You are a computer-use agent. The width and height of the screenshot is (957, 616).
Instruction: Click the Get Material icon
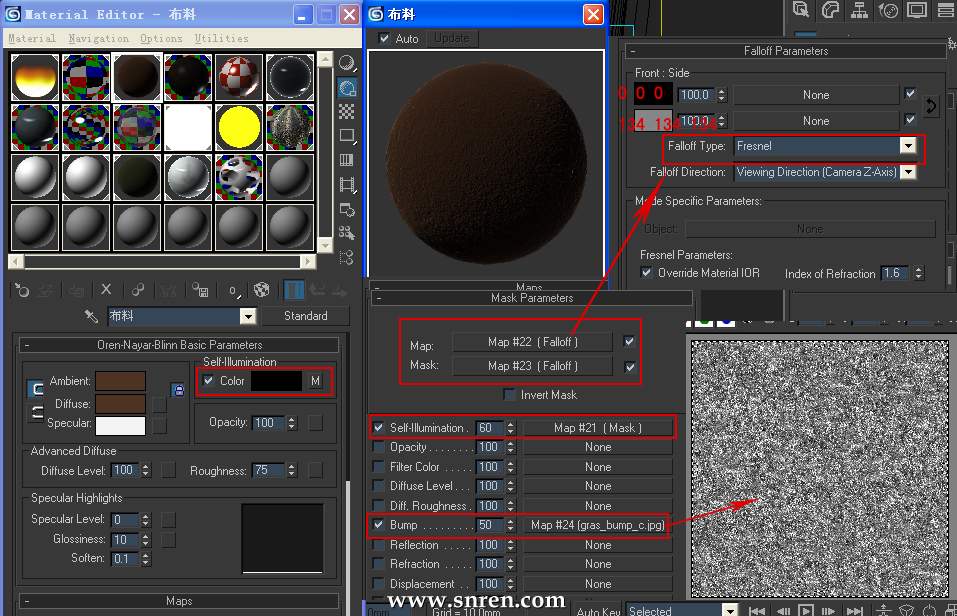[x=22, y=290]
